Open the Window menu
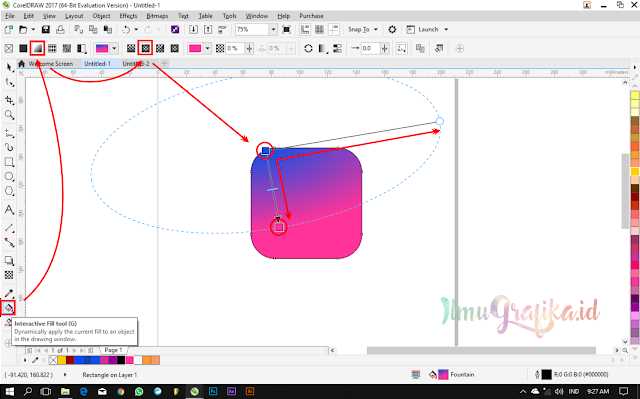Viewport: 640px width, 399px height. (257, 16)
